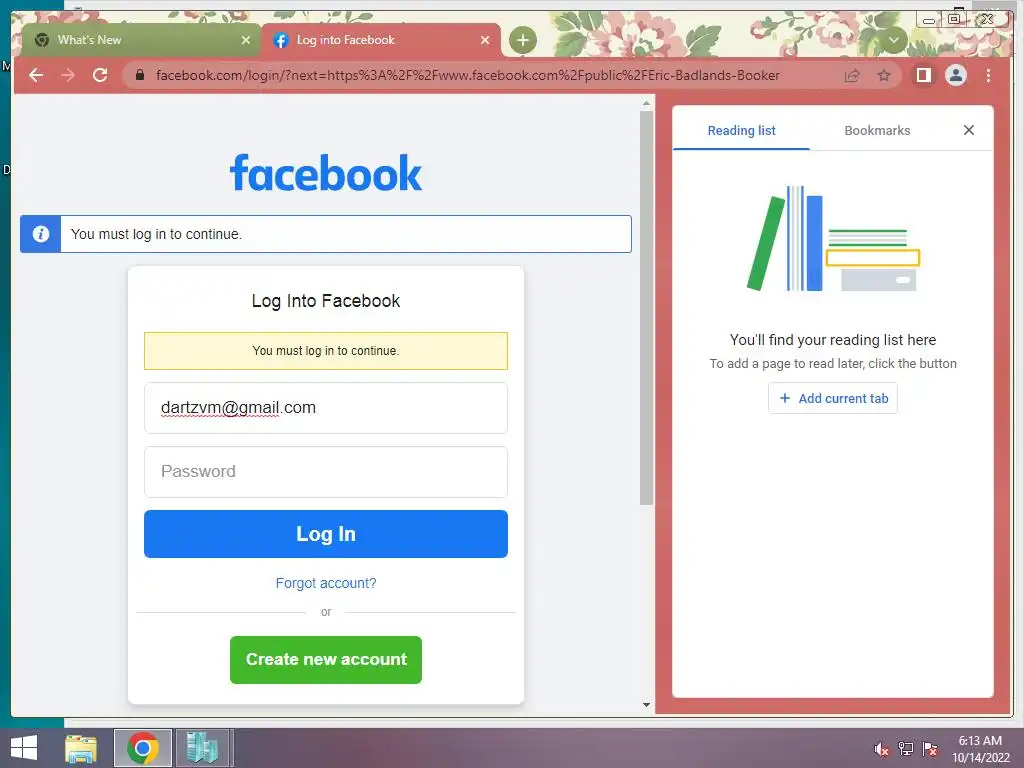
Task: Toggle the side panel icon
Action: pyautogui.click(x=923, y=75)
